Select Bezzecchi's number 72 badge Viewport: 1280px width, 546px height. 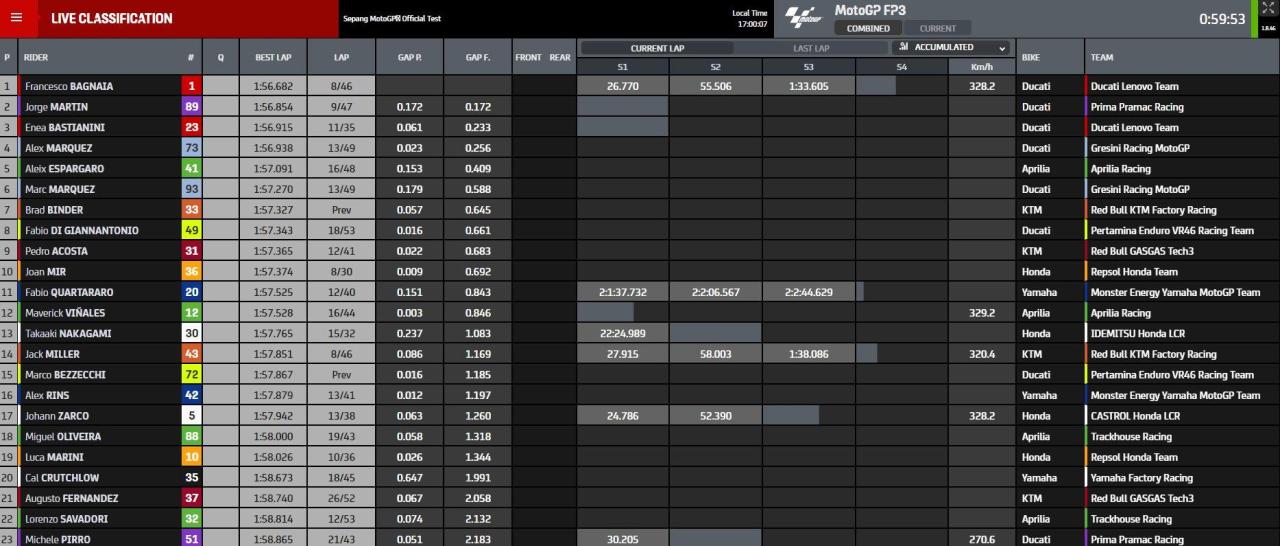pos(191,375)
